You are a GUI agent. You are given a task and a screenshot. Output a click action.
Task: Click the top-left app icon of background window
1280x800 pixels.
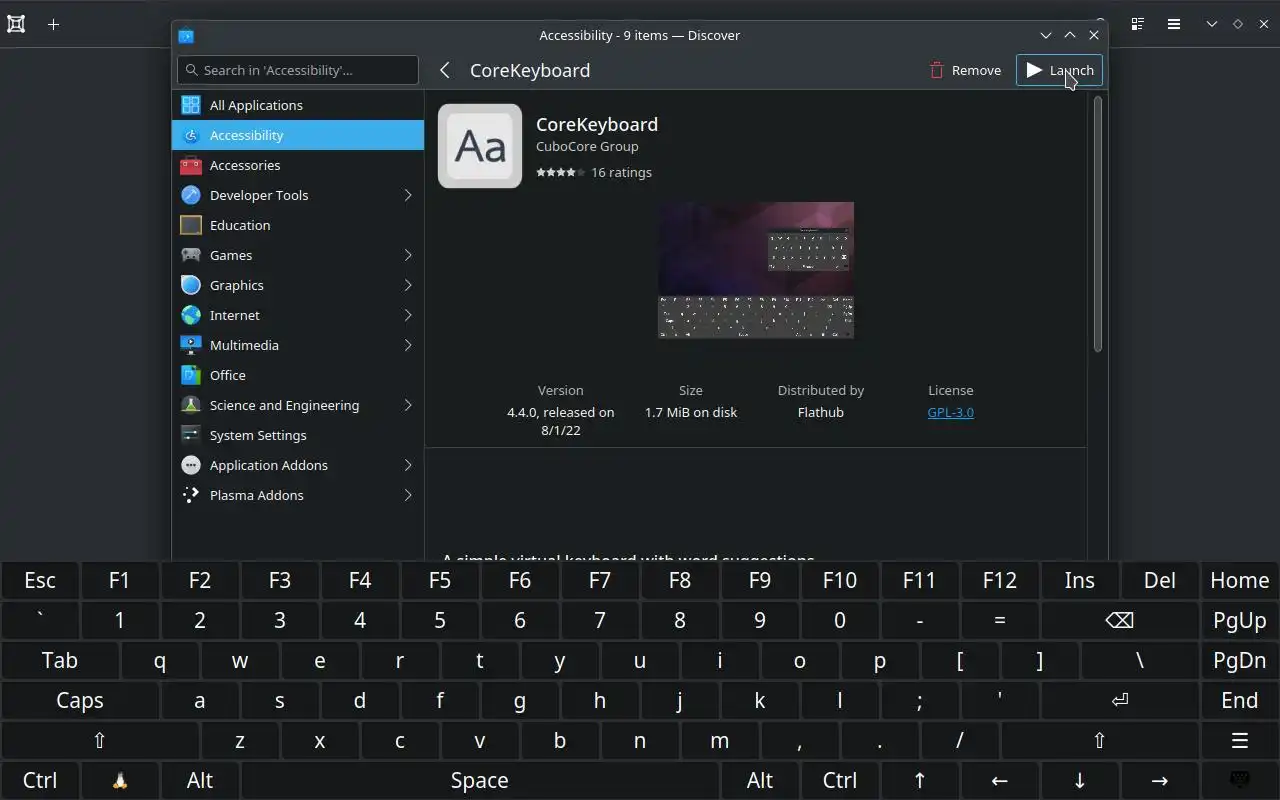[x=16, y=24]
